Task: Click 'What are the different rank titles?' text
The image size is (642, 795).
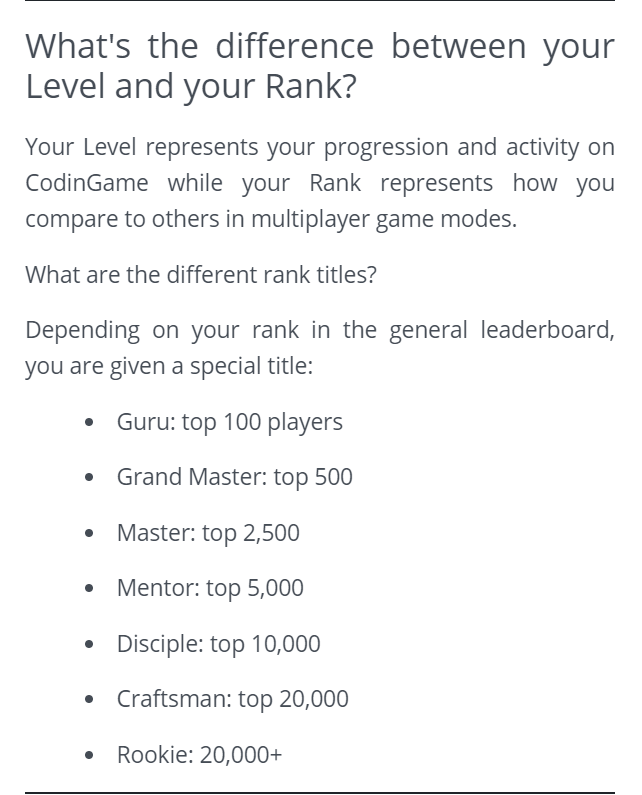Action: pos(201,274)
